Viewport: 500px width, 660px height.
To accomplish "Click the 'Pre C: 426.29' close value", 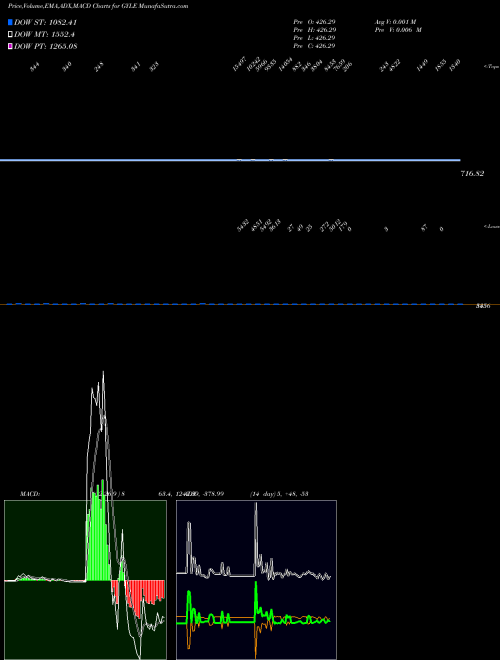I will pyautogui.click(x=314, y=46).
